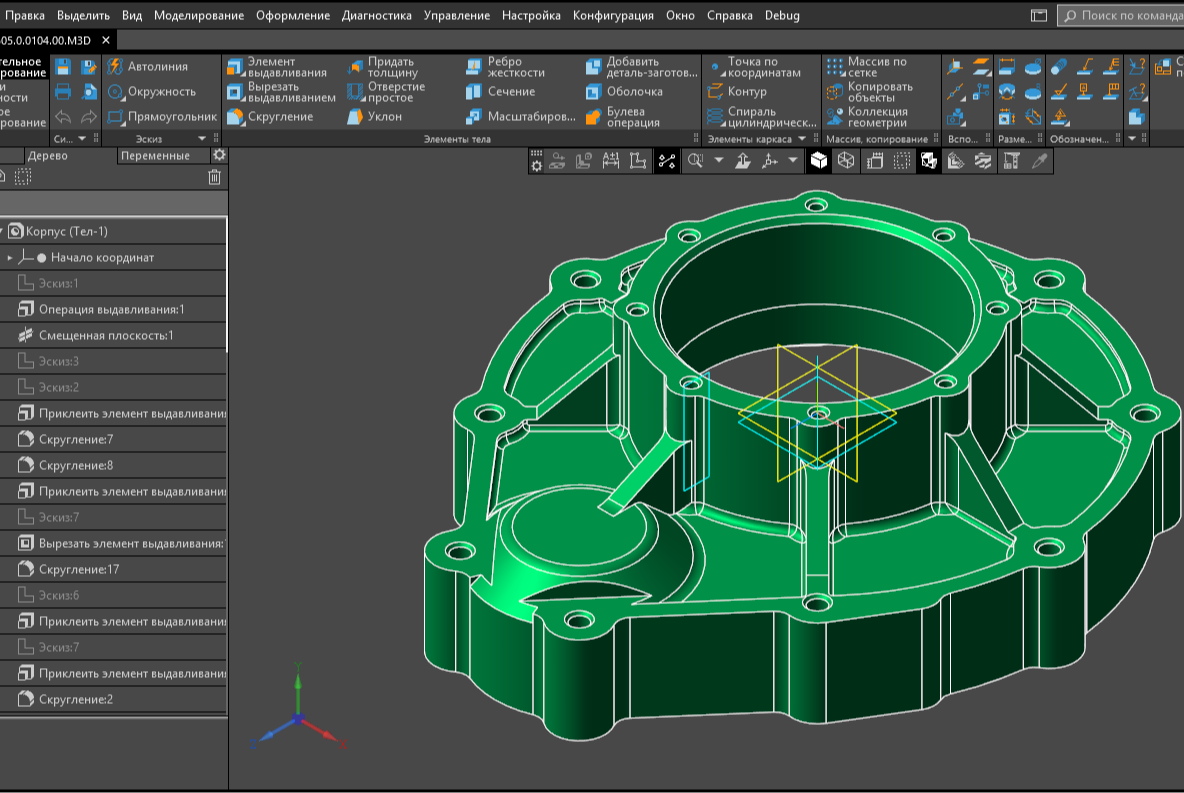
Task: Expand the Эскиз panel dropdown arrow
Action: 202,139
